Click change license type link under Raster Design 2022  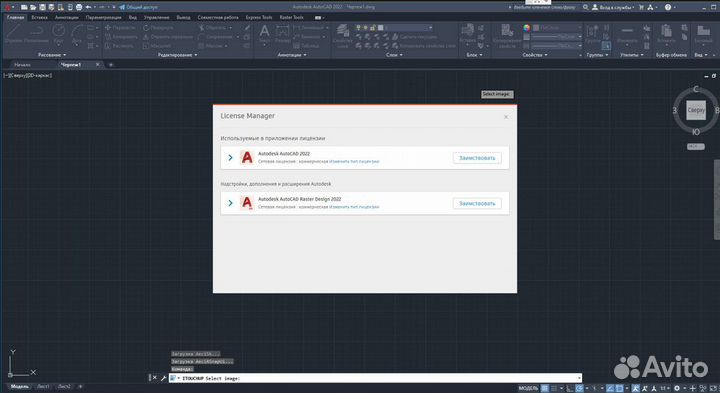click(x=354, y=207)
